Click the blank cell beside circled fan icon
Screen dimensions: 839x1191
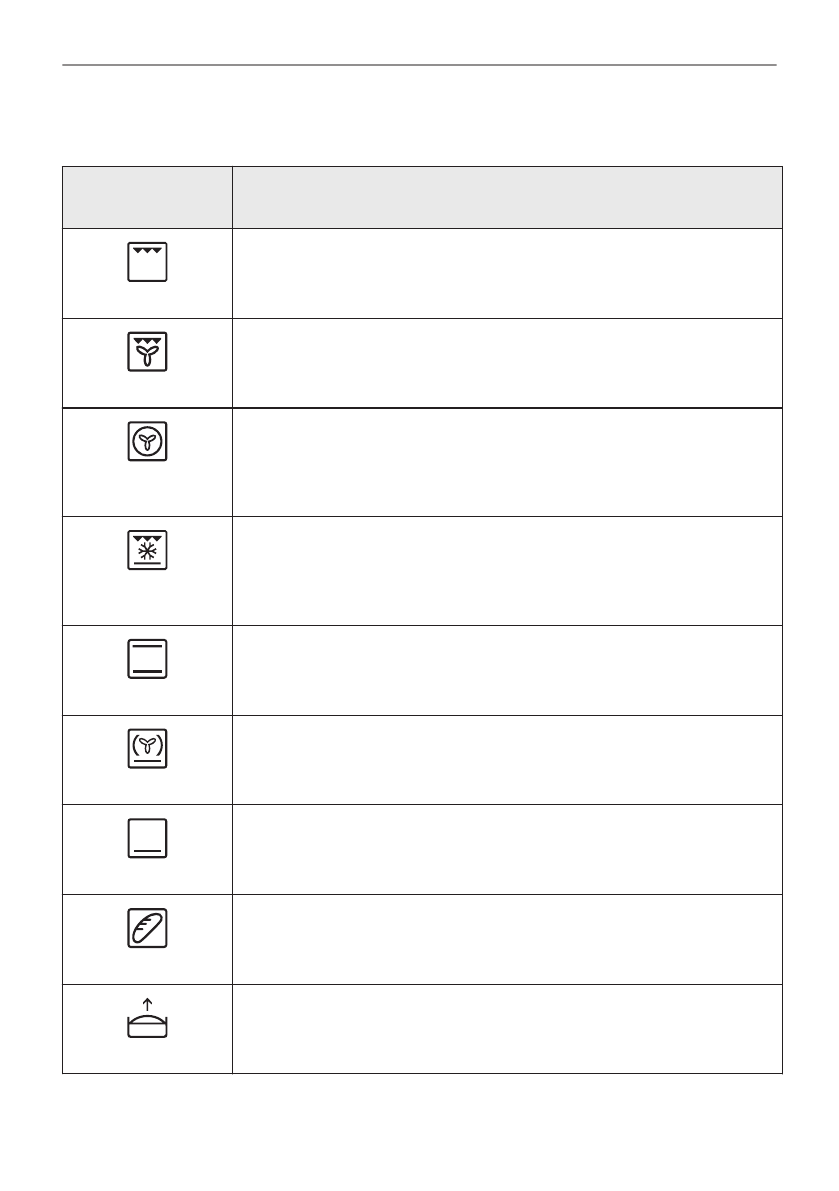[506, 462]
